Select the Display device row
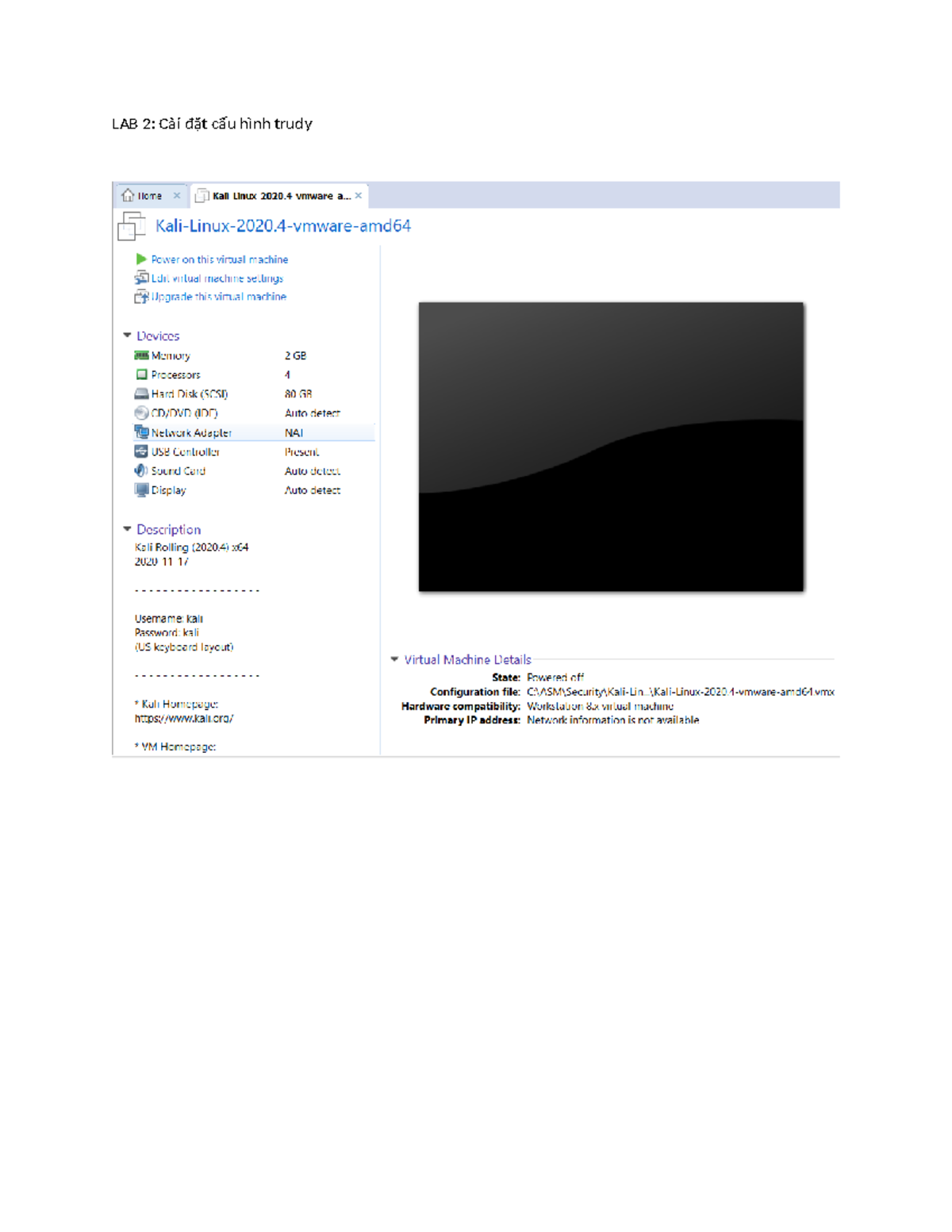952x1232 pixels. 254,490
